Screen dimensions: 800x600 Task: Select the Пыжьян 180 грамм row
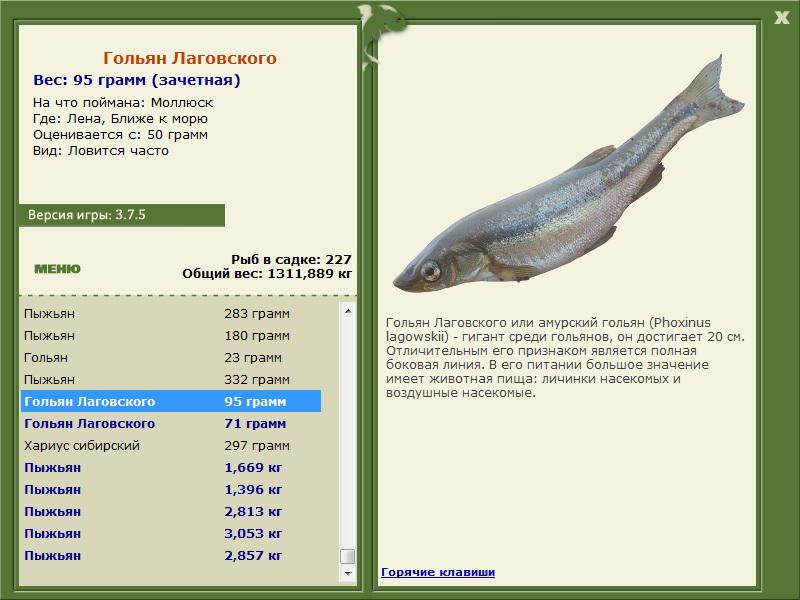click(x=171, y=335)
